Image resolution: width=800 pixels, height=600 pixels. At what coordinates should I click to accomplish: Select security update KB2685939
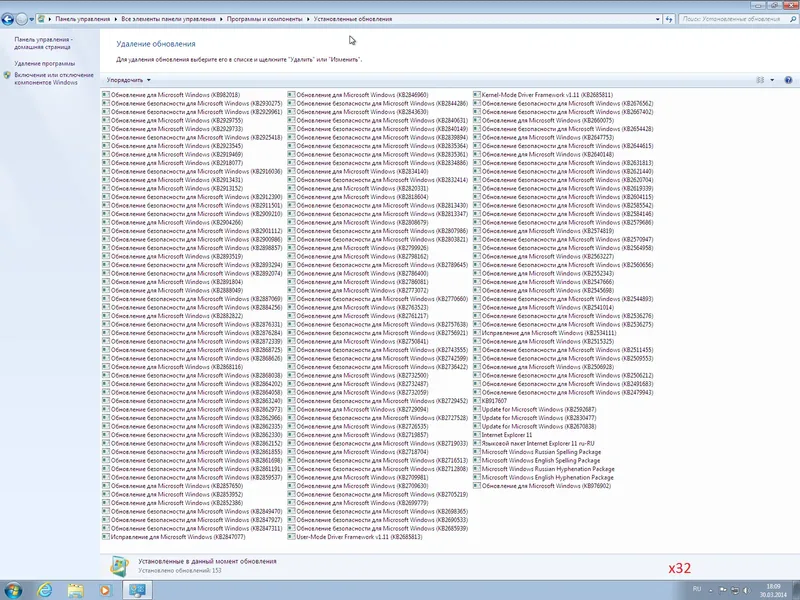coord(382,528)
